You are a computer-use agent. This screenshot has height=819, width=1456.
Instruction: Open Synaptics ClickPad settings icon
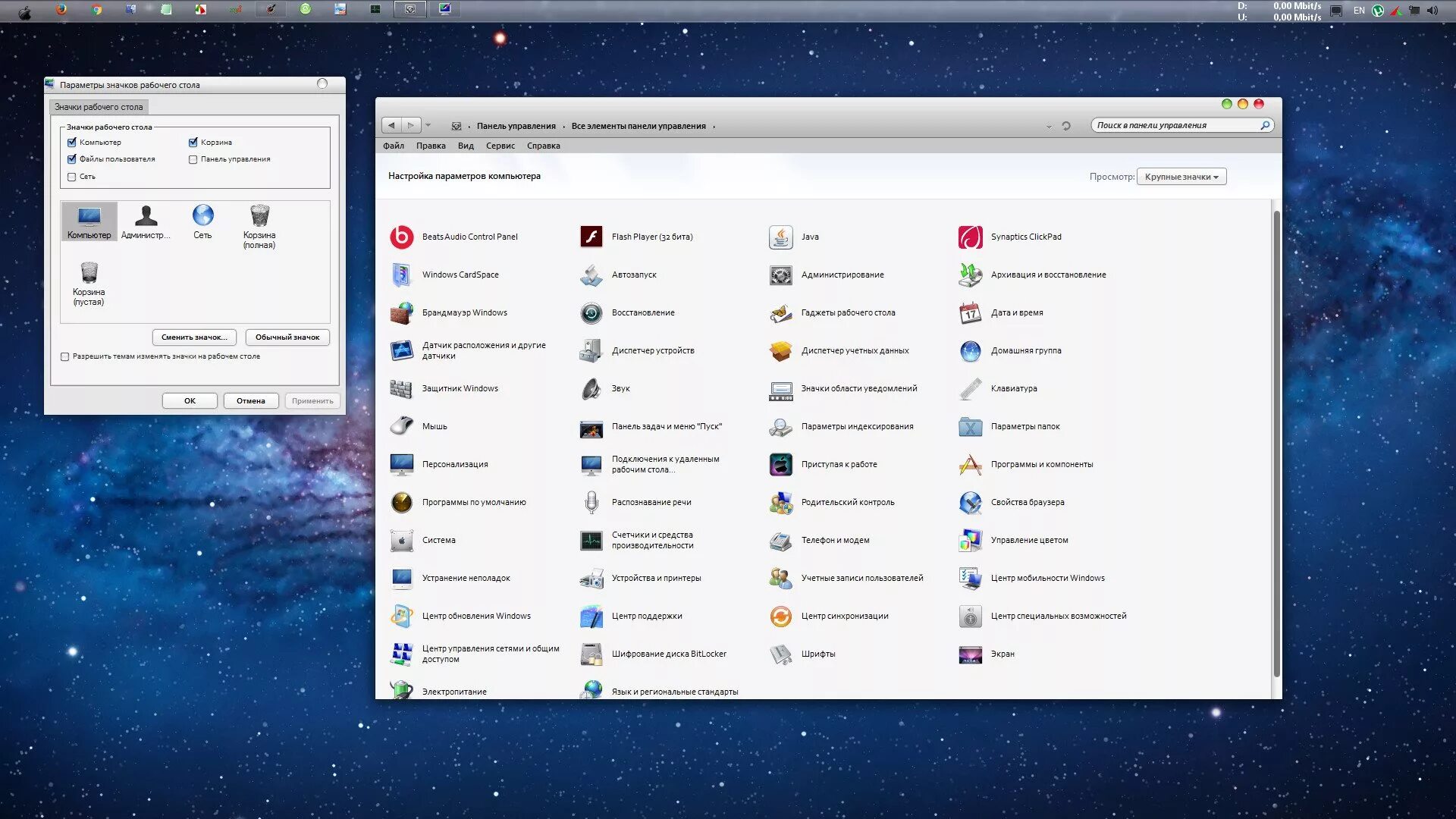970,237
